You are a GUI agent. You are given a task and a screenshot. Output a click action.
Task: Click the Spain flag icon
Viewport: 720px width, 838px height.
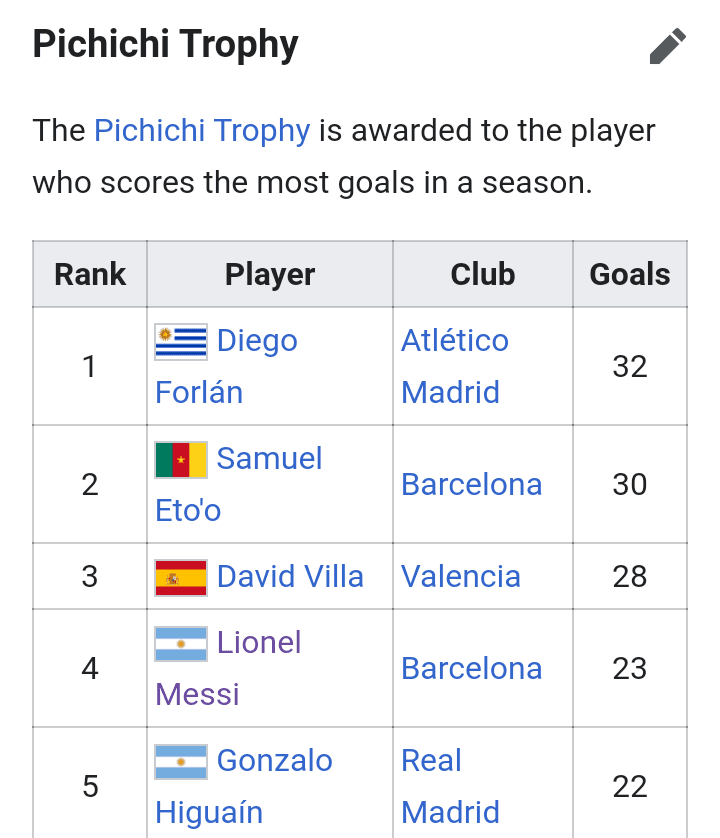click(x=181, y=578)
